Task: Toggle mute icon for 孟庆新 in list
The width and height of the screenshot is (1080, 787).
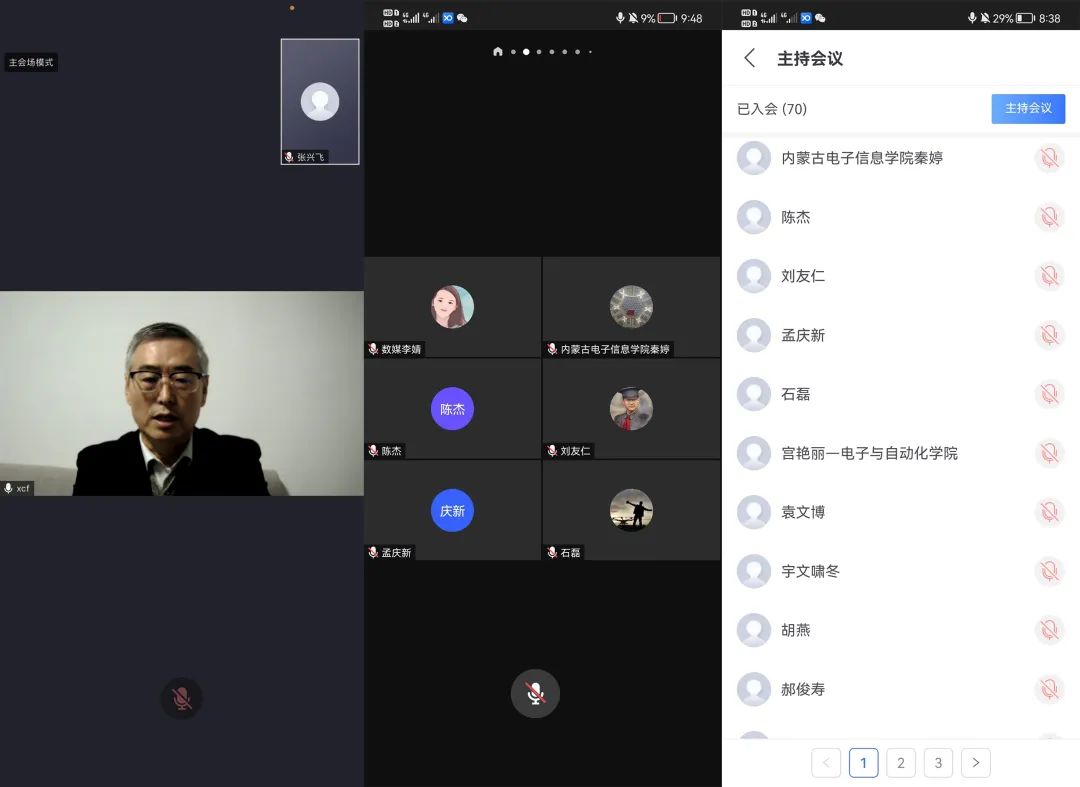Action: pyautogui.click(x=1049, y=335)
